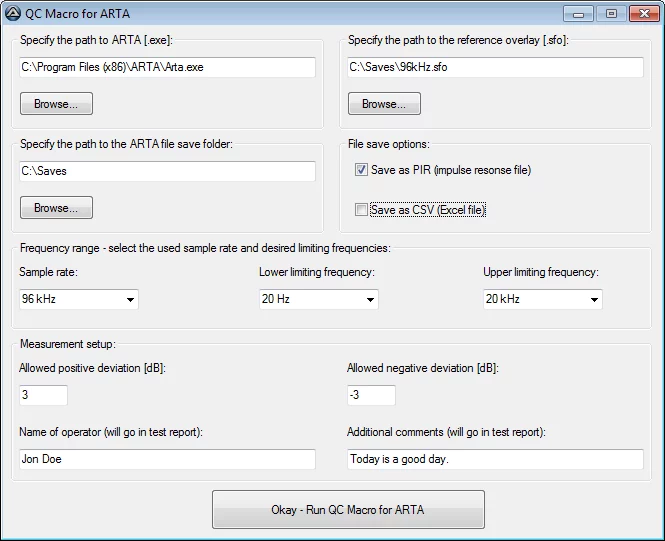Click 'Additional comments (will go in test report):' label

(x=447, y=432)
